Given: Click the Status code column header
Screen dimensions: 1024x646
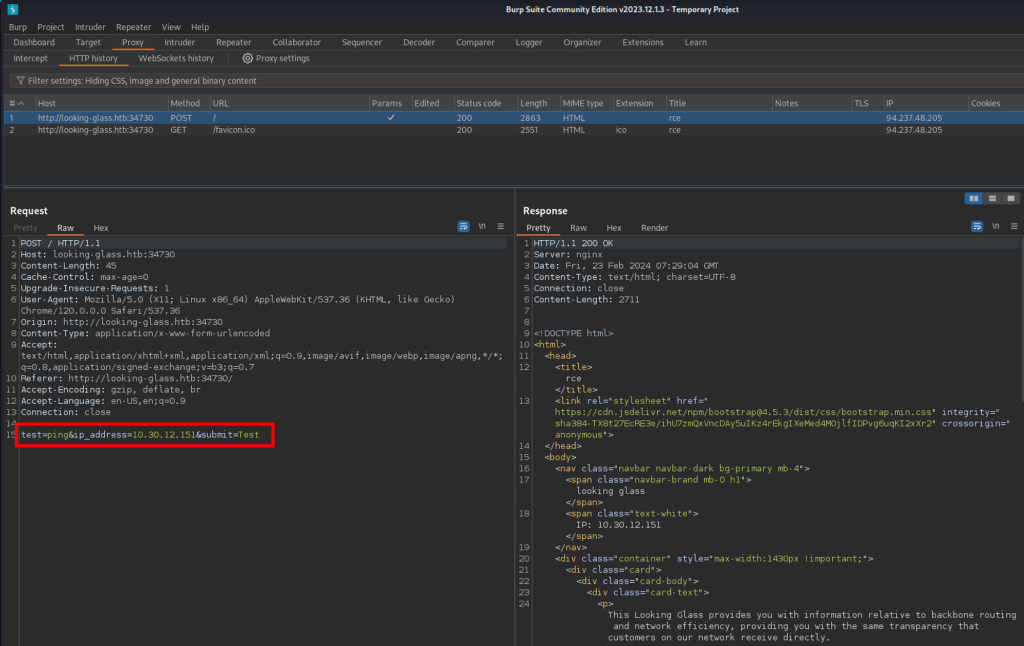Looking at the screenshot, I should [x=479, y=103].
